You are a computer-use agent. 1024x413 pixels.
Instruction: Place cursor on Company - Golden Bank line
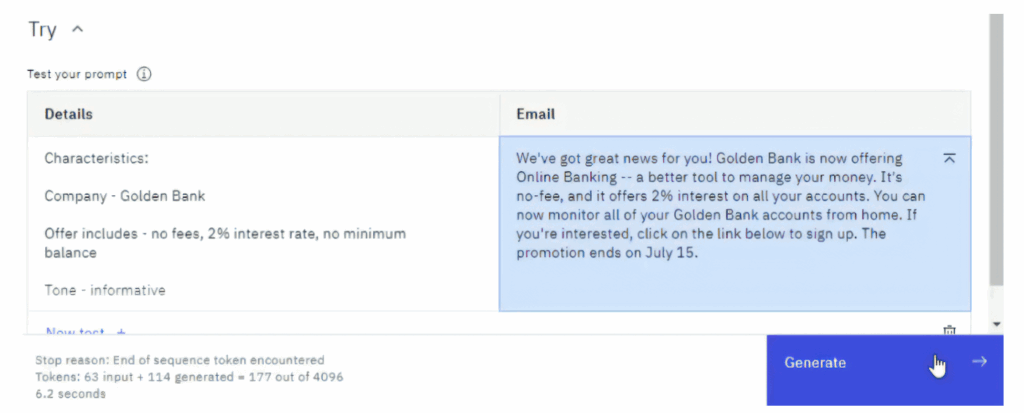(125, 196)
